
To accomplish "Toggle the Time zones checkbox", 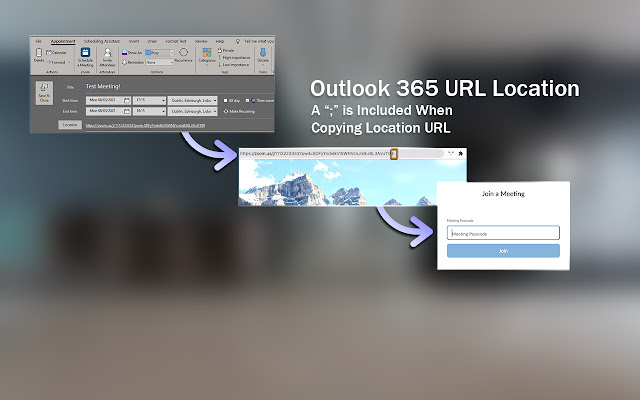I will pyautogui.click(x=247, y=100).
